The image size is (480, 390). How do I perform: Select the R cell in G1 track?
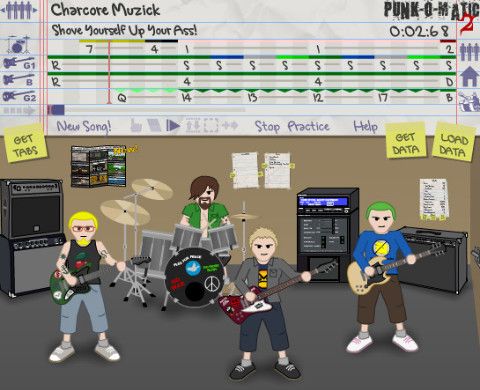point(56,65)
